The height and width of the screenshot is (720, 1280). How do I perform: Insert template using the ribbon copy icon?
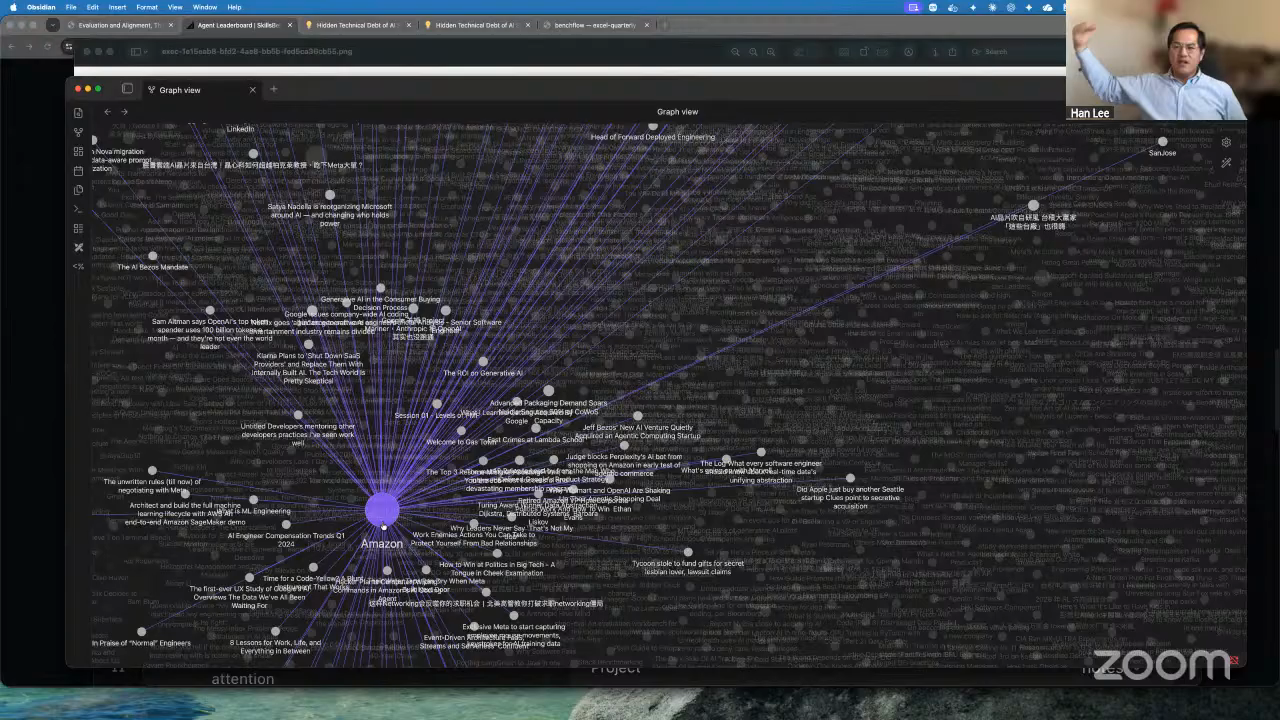tap(79, 190)
